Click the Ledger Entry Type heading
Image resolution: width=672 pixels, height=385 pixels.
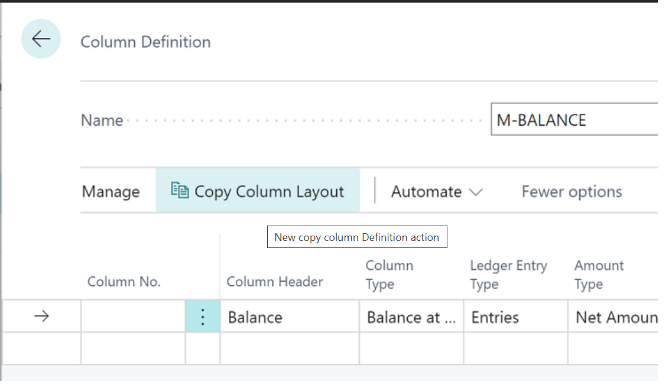(508, 274)
